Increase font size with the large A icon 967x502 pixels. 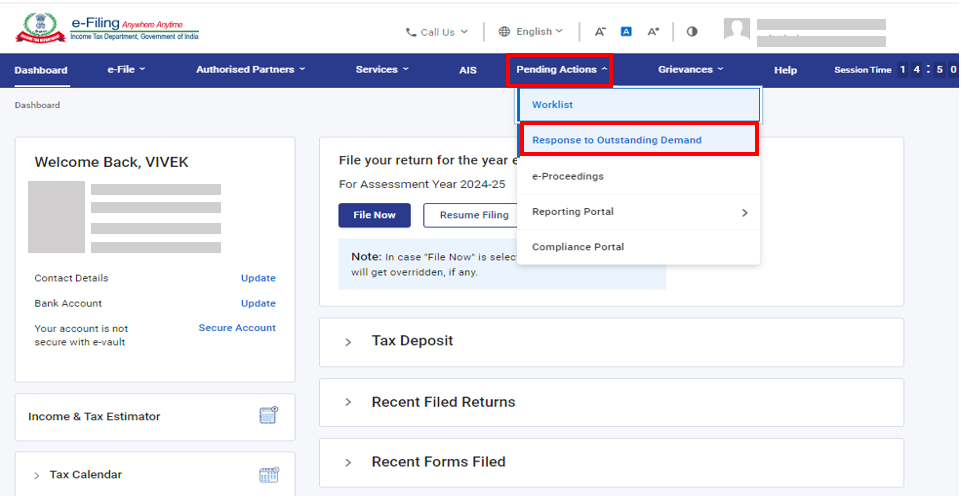pos(653,32)
